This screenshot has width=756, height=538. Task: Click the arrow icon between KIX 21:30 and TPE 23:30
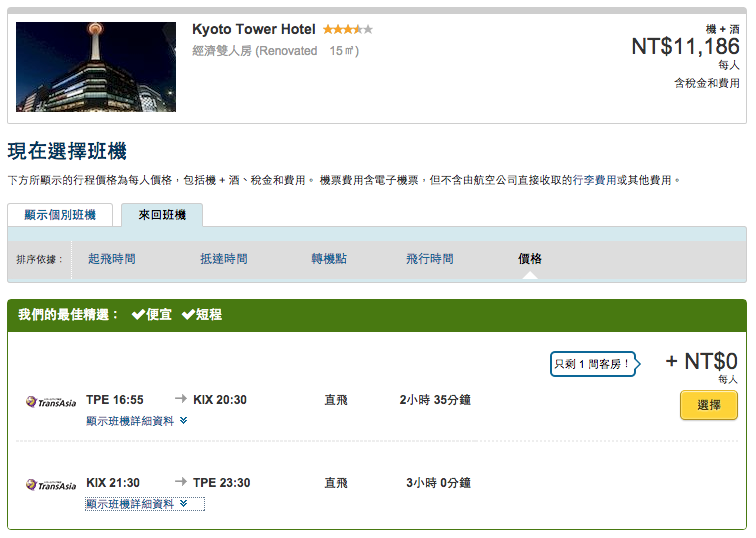(x=181, y=481)
